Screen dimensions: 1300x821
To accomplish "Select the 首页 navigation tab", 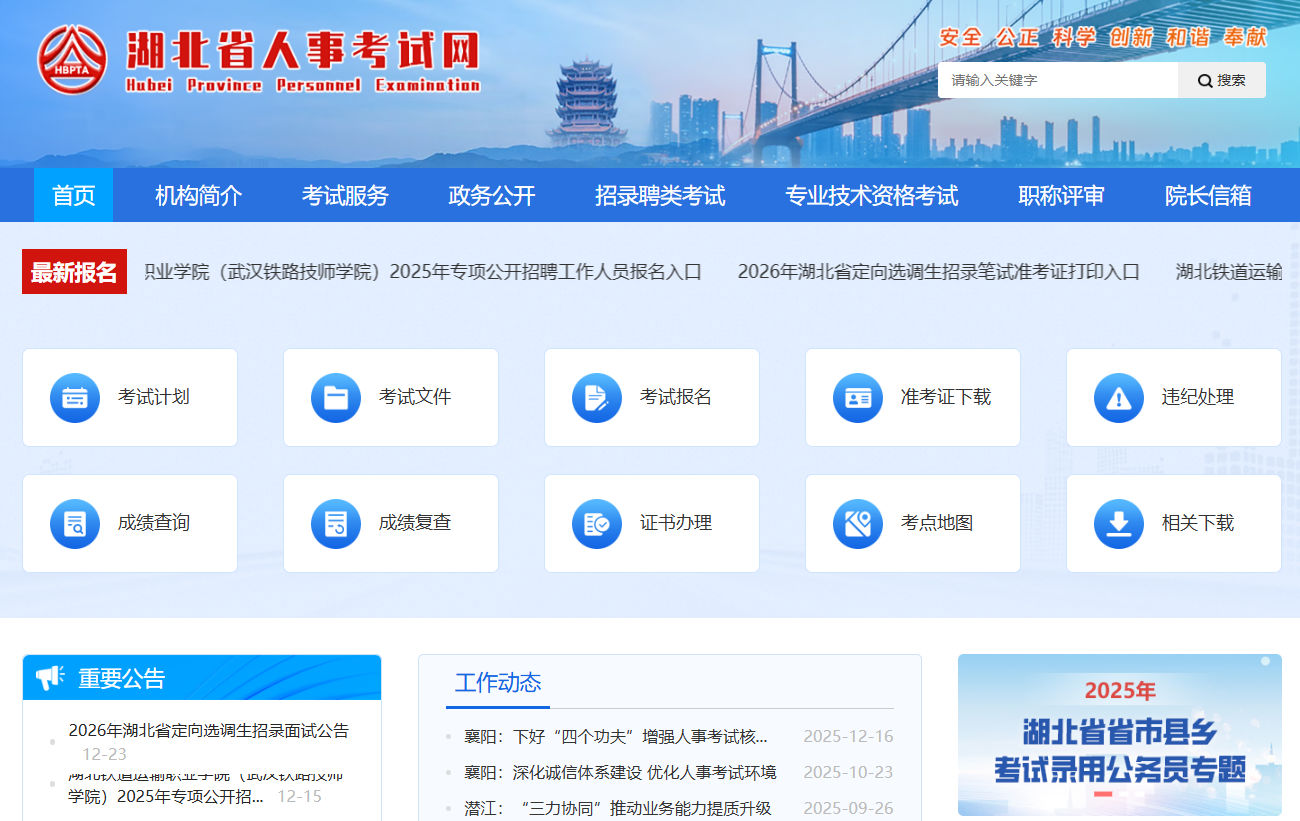I will tap(73, 195).
